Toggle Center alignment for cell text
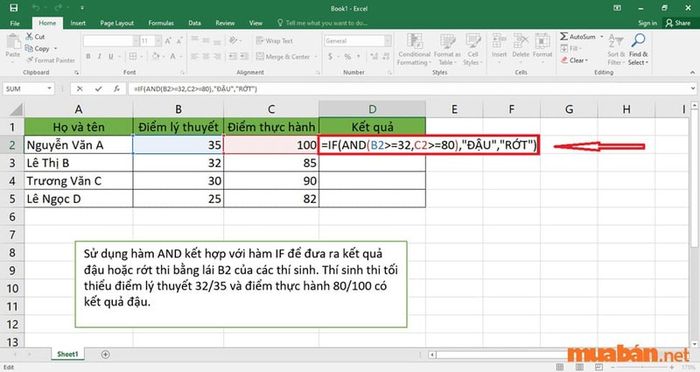 [206, 56]
